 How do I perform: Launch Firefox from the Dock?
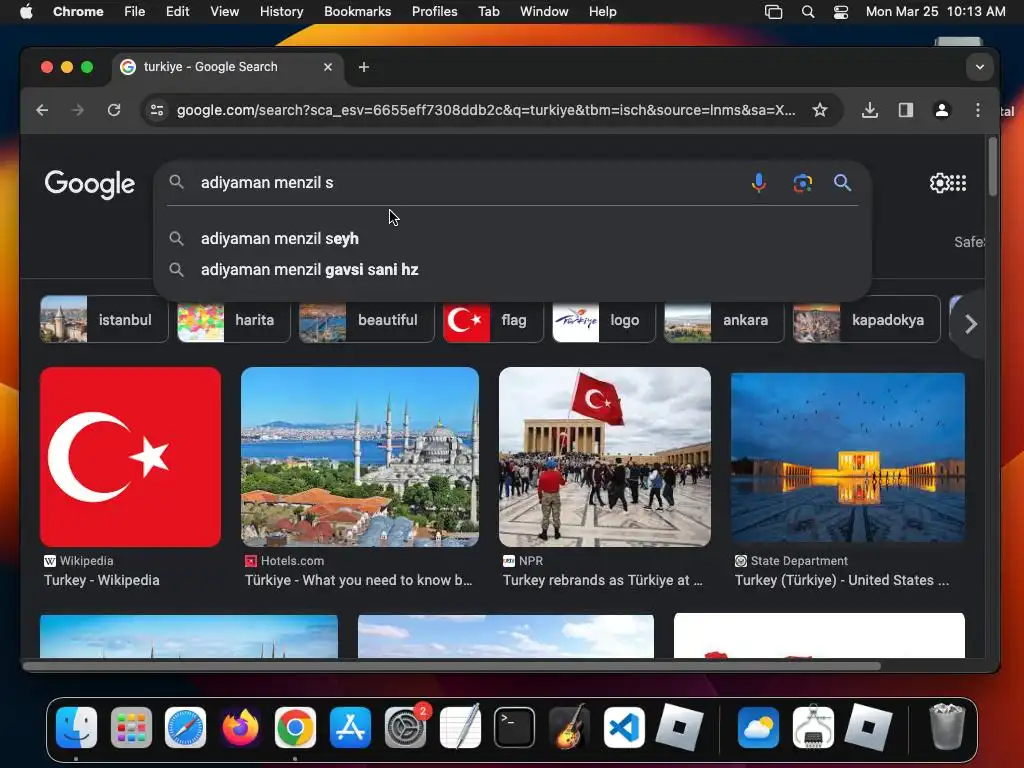click(x=240, y=727)
